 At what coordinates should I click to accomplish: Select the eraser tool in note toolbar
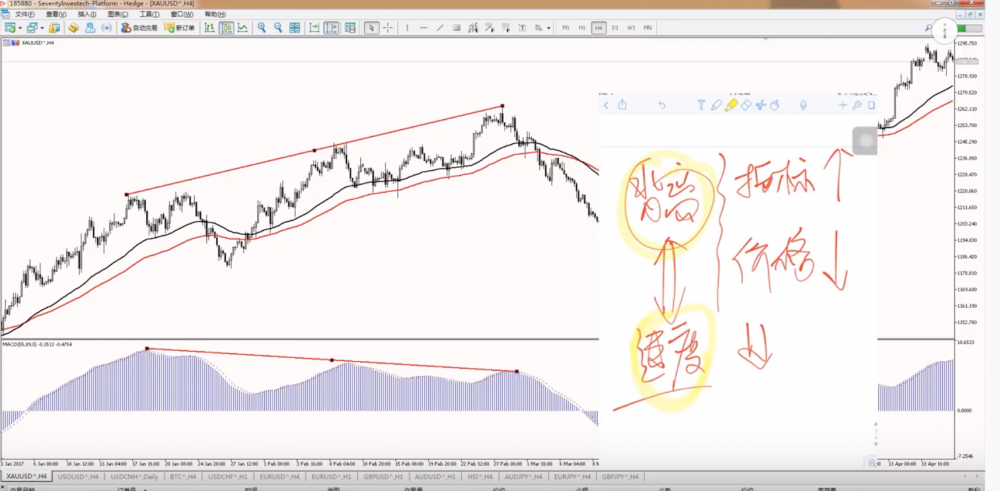745,105
